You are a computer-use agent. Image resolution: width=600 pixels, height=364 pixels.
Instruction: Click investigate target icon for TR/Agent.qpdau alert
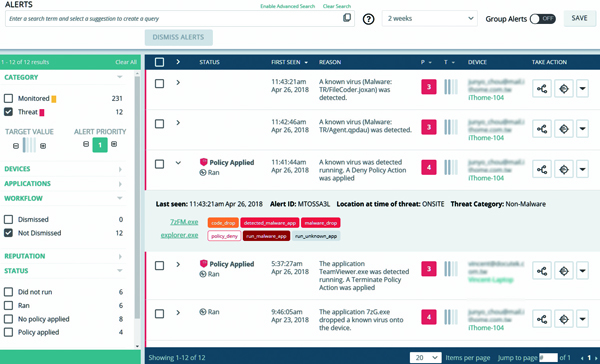pyautogui.click(x=564, y=129)
